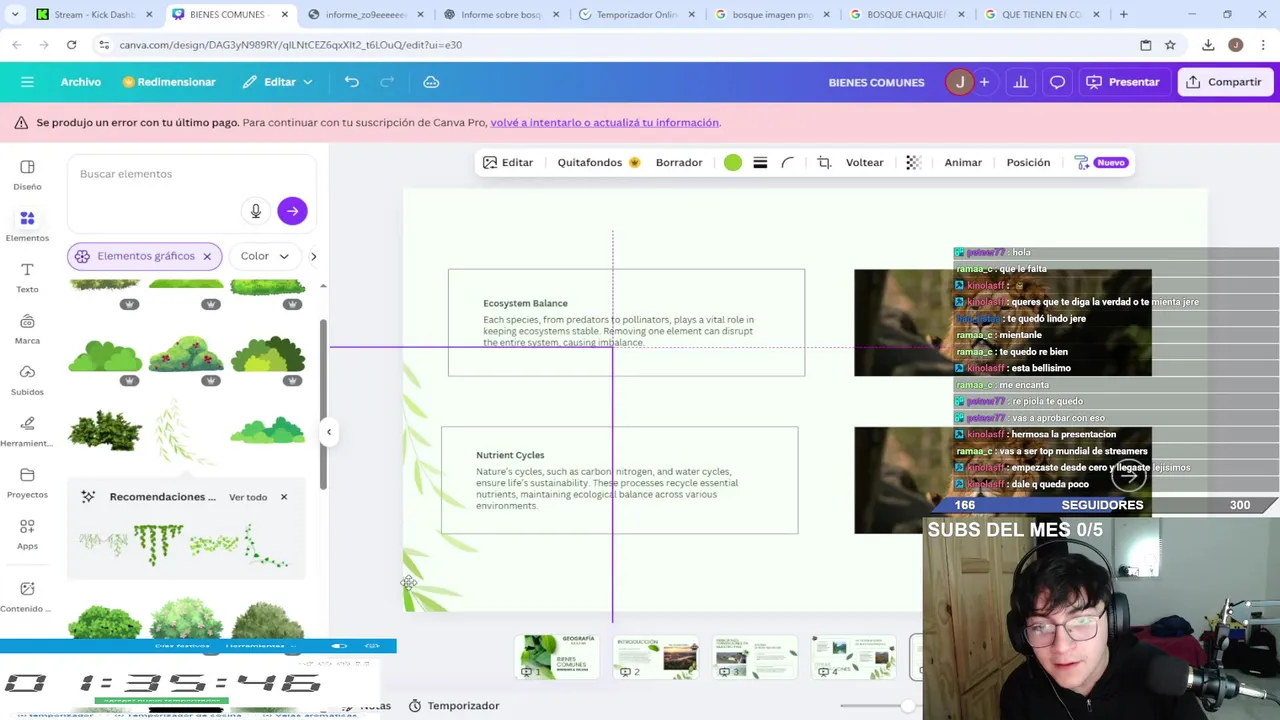Select the Nutrient Cycles text box

click(620, 480)
